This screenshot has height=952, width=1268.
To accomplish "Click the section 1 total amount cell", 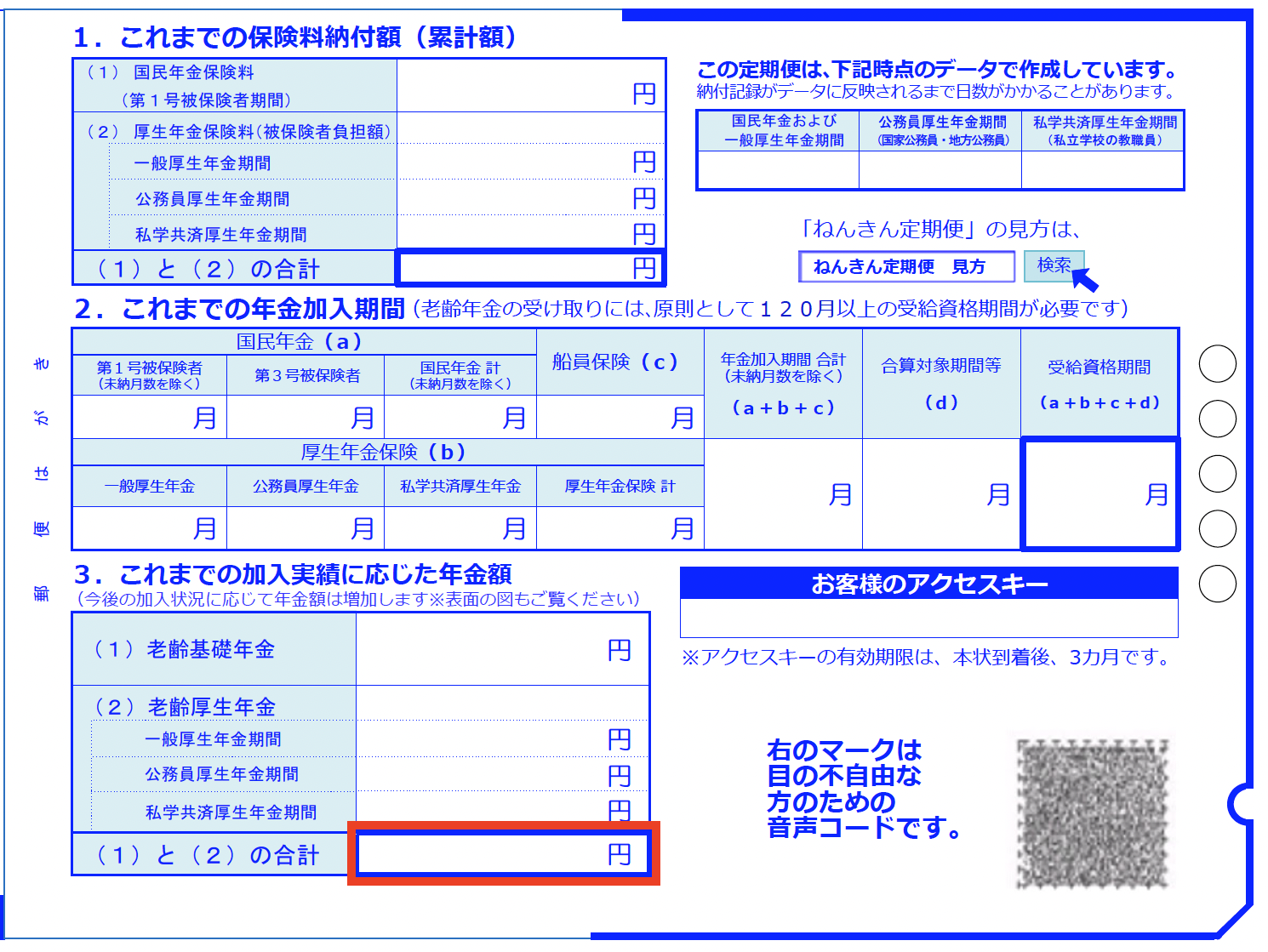I will click(x=529, y=268).
